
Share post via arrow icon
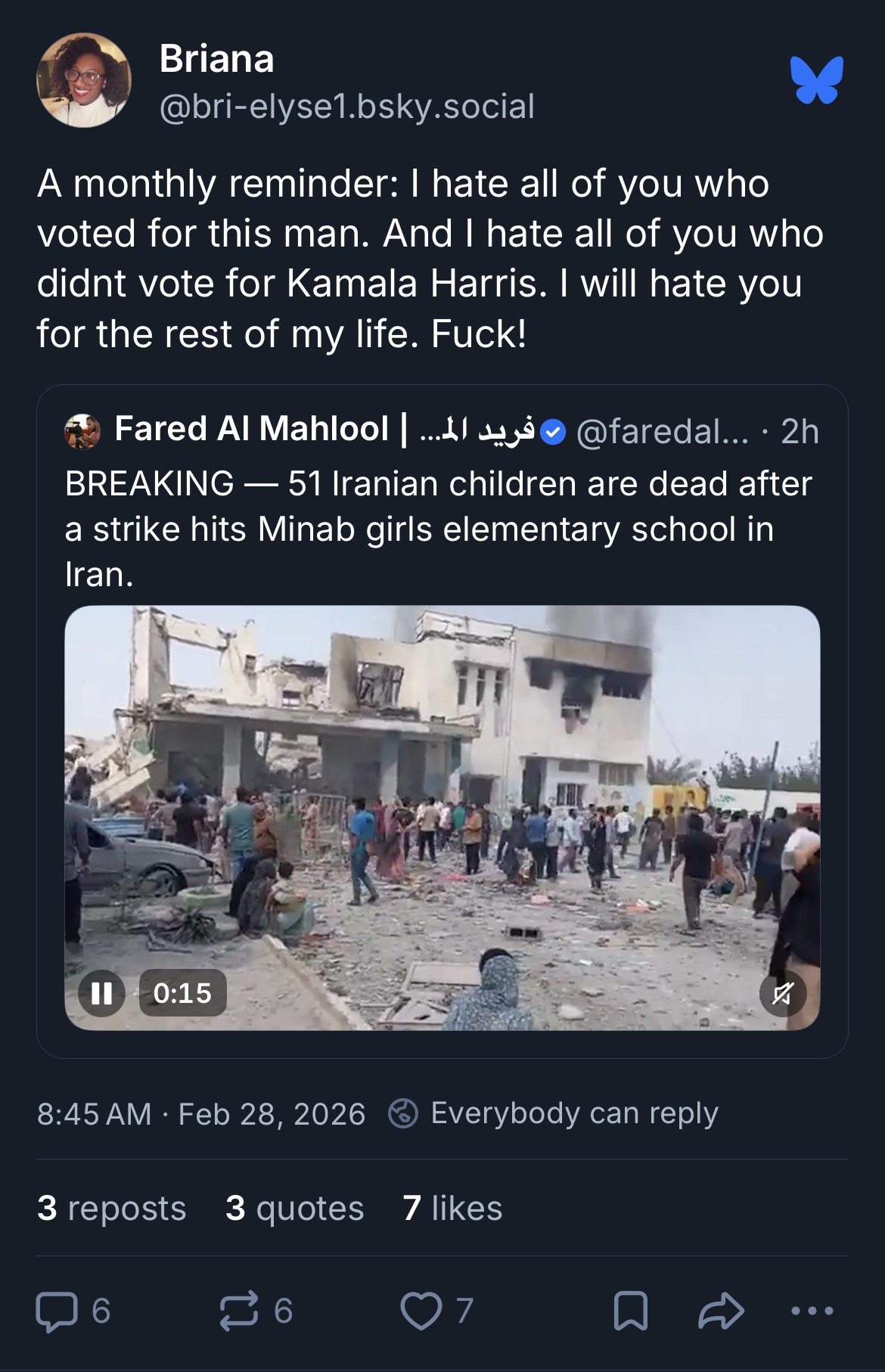pos(721,1311)
